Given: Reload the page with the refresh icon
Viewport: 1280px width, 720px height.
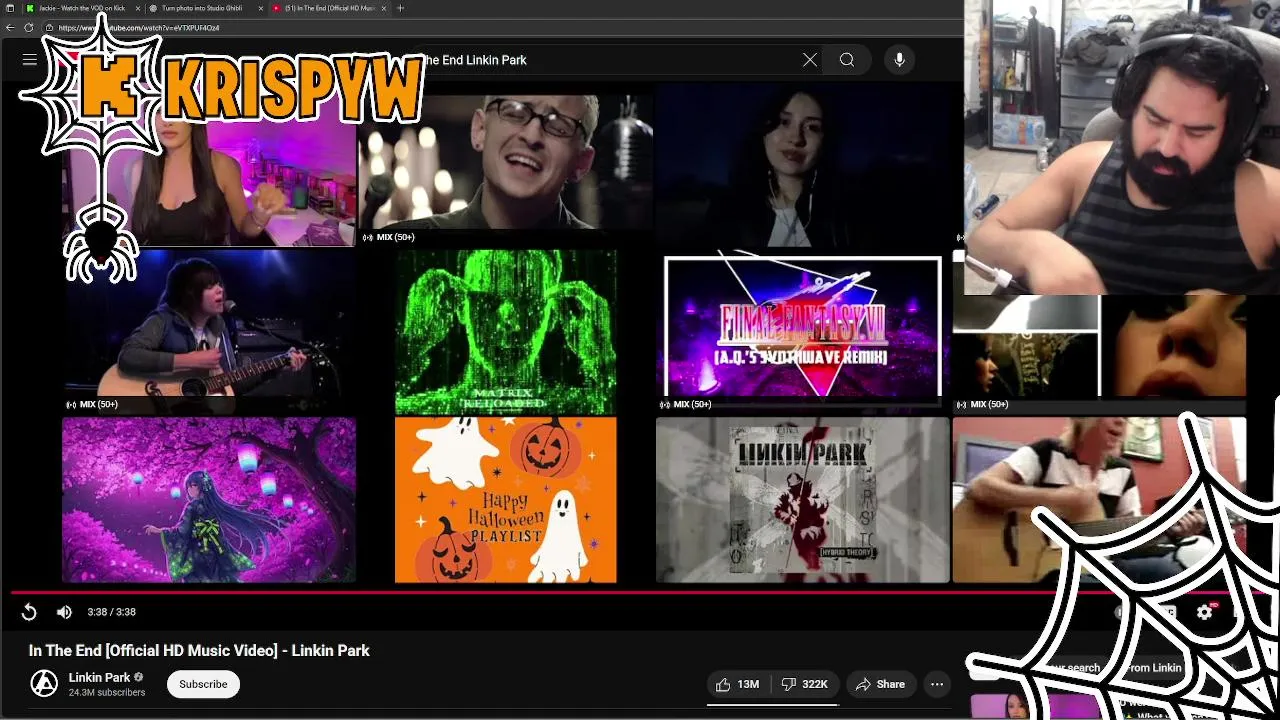Looking at the screenshot, I should coord(28,28).
